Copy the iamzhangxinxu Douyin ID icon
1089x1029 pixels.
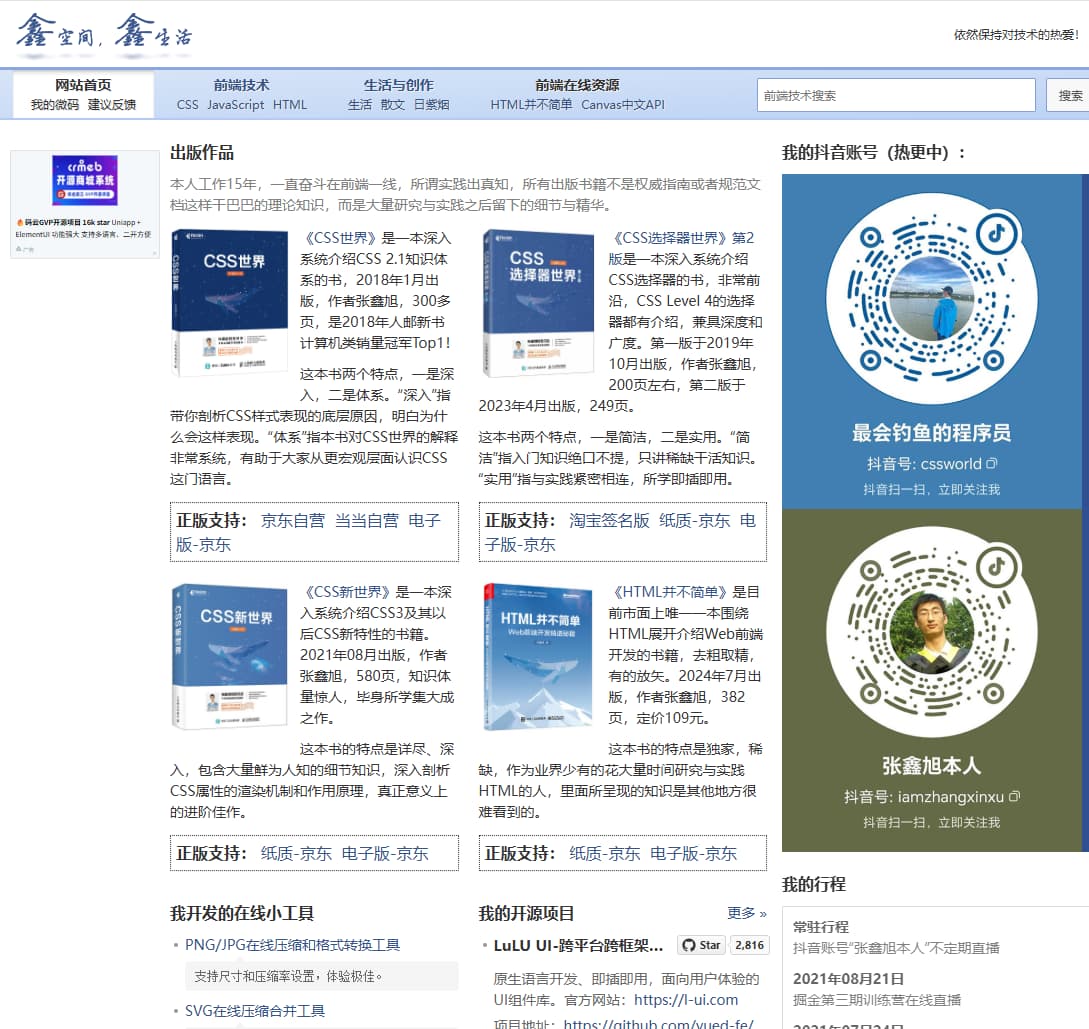[x=1015, y=797]
